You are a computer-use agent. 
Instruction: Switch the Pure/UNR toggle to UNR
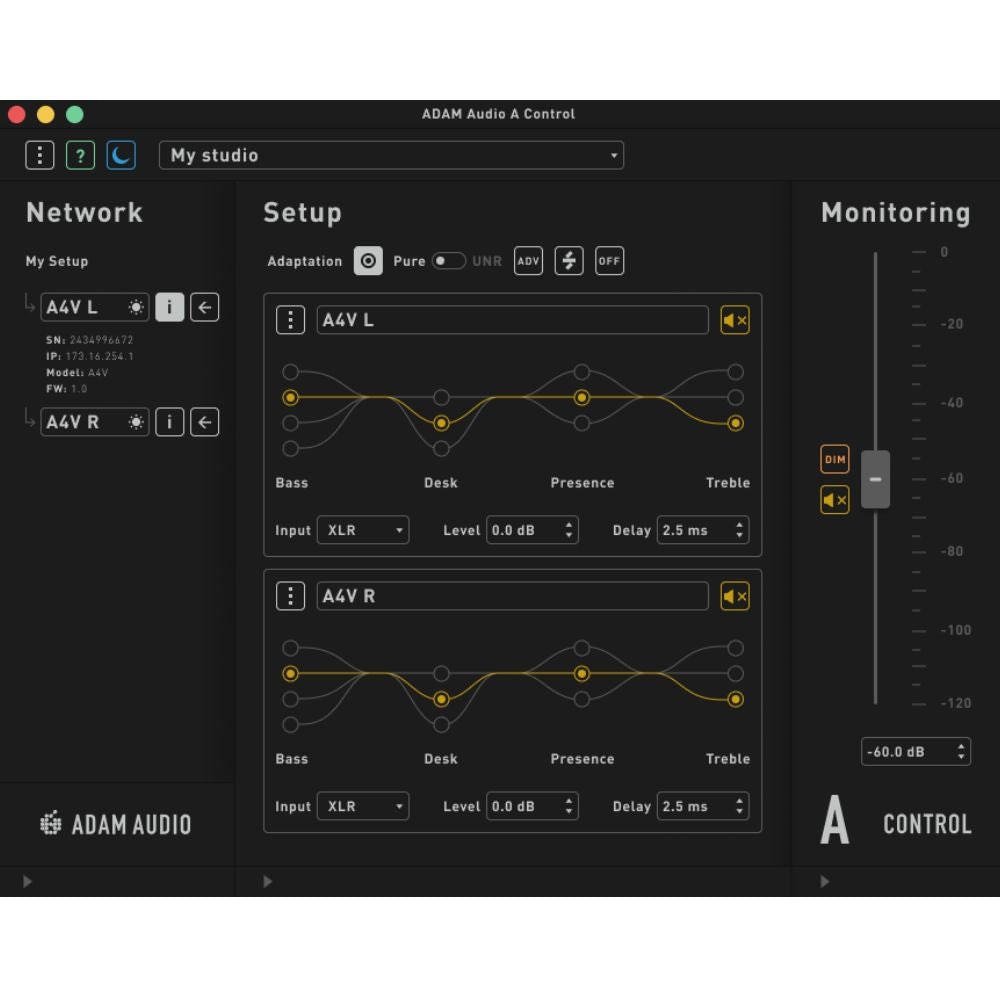[x=458, y=258]
